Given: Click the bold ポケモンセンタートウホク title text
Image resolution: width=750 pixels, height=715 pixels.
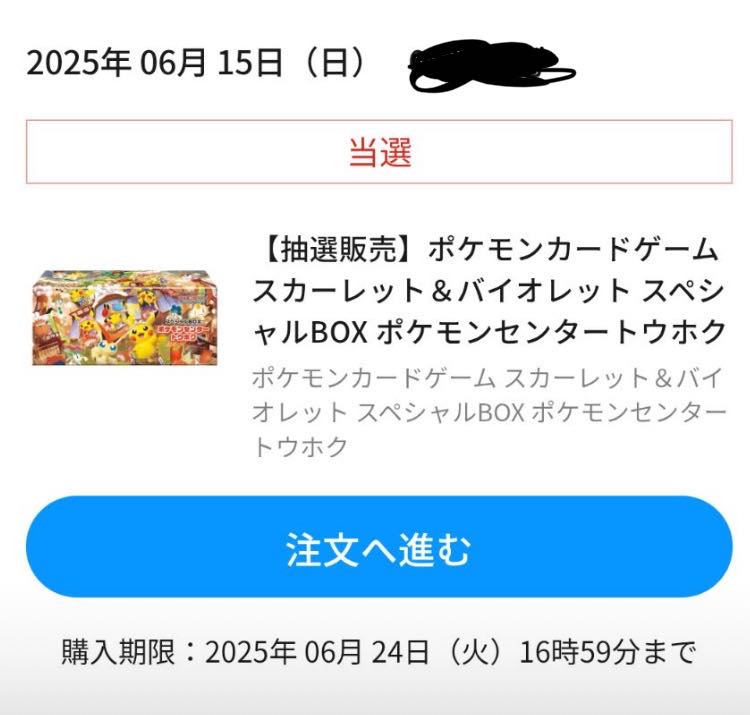Looking at the screenshot, I should point(552,331).
